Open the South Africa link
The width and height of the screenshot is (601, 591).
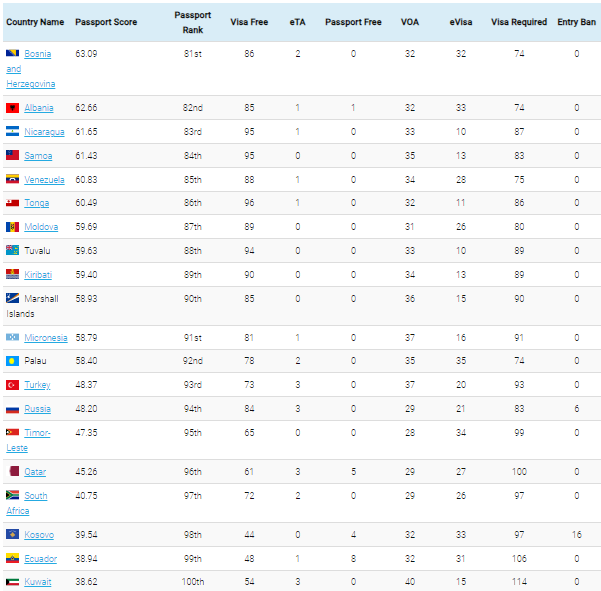click(27, 503)
